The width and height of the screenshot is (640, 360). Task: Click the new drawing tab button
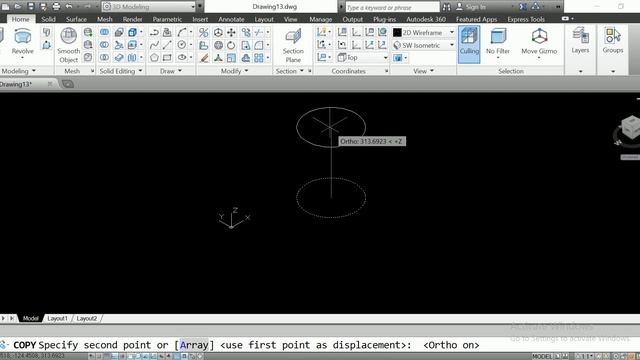68,84
